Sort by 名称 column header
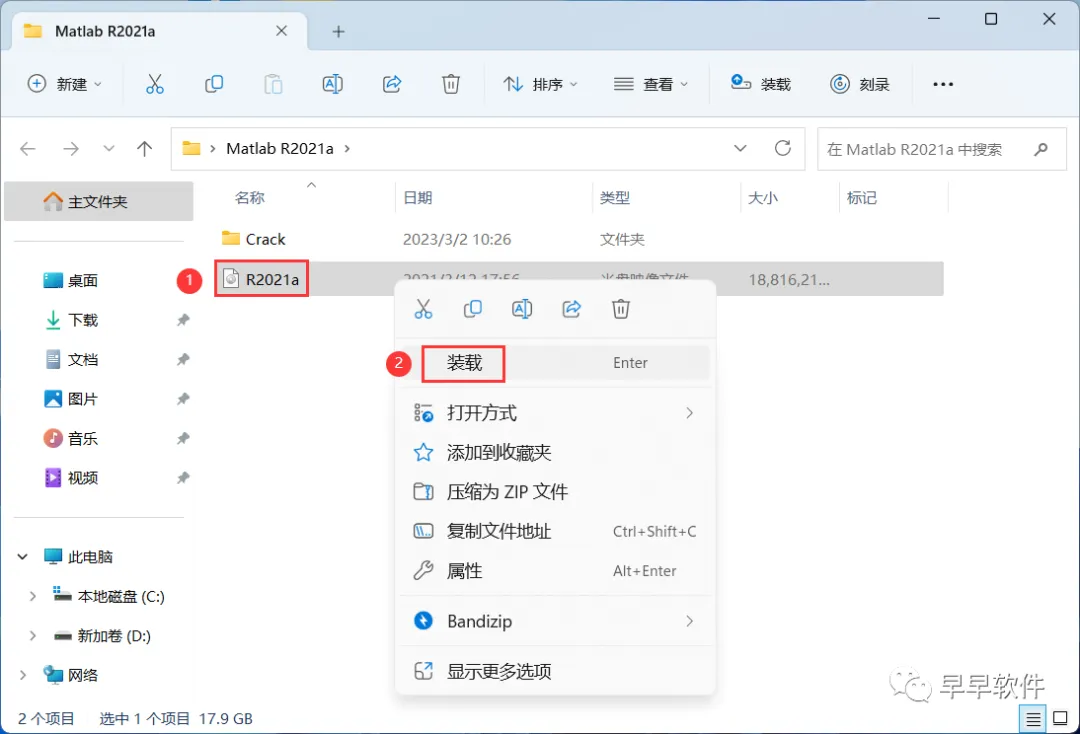This screenshot has height=734, width=1080. pyautogui.click(x=249, y=198)
